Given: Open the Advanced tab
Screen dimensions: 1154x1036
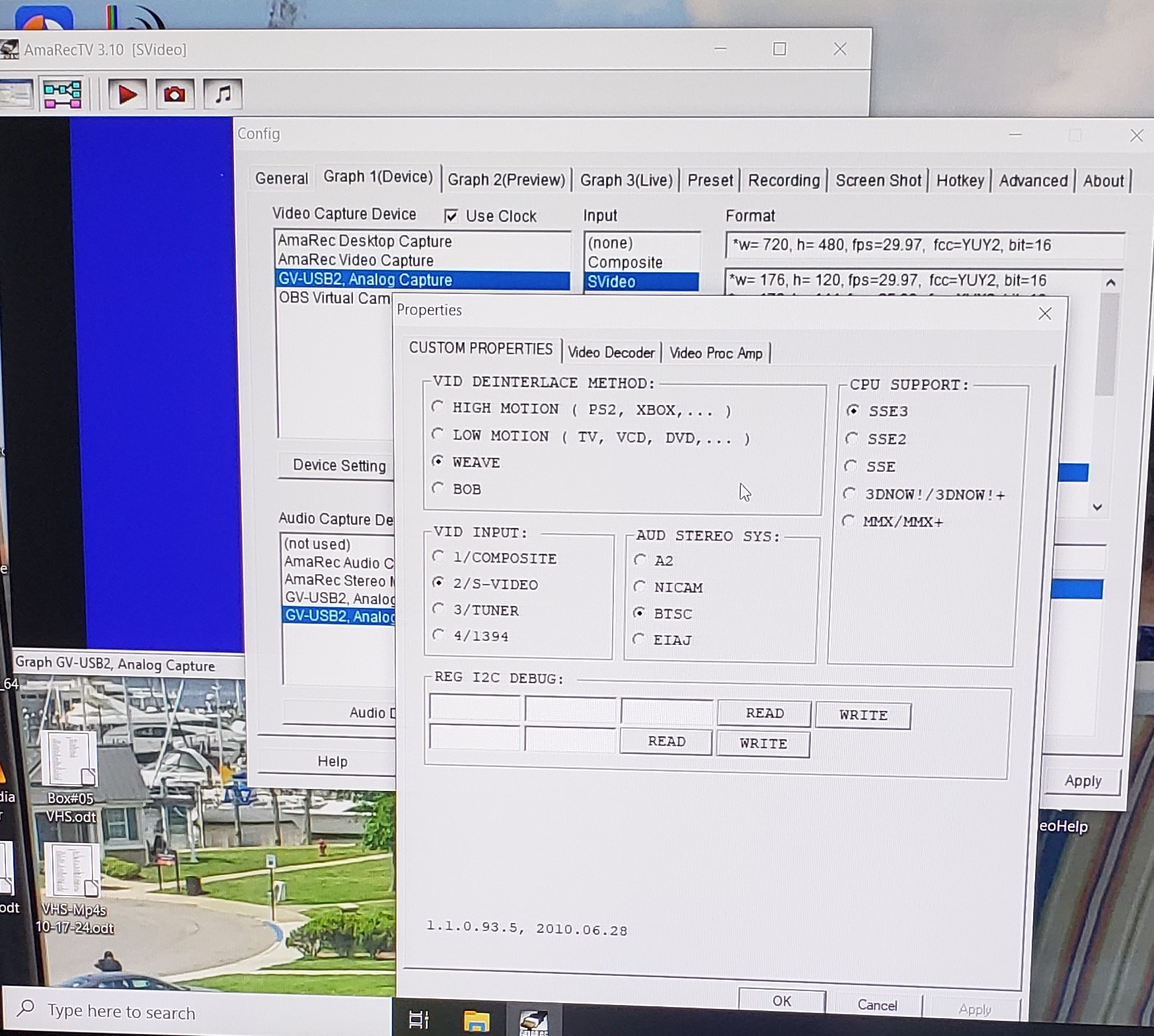Looking at the screenshot, I should (1033, 180).
